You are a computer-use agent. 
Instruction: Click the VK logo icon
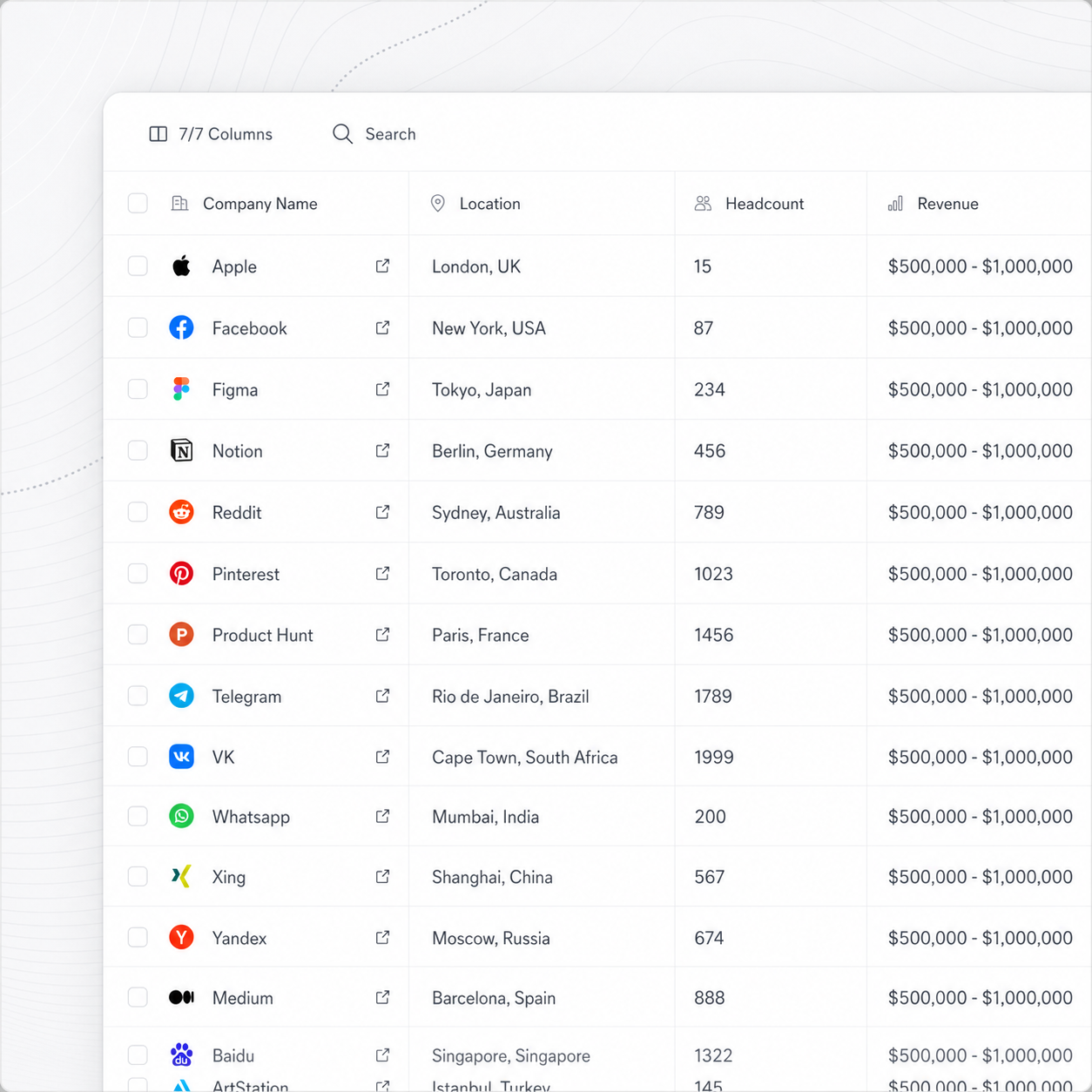(x=181, y=756)
